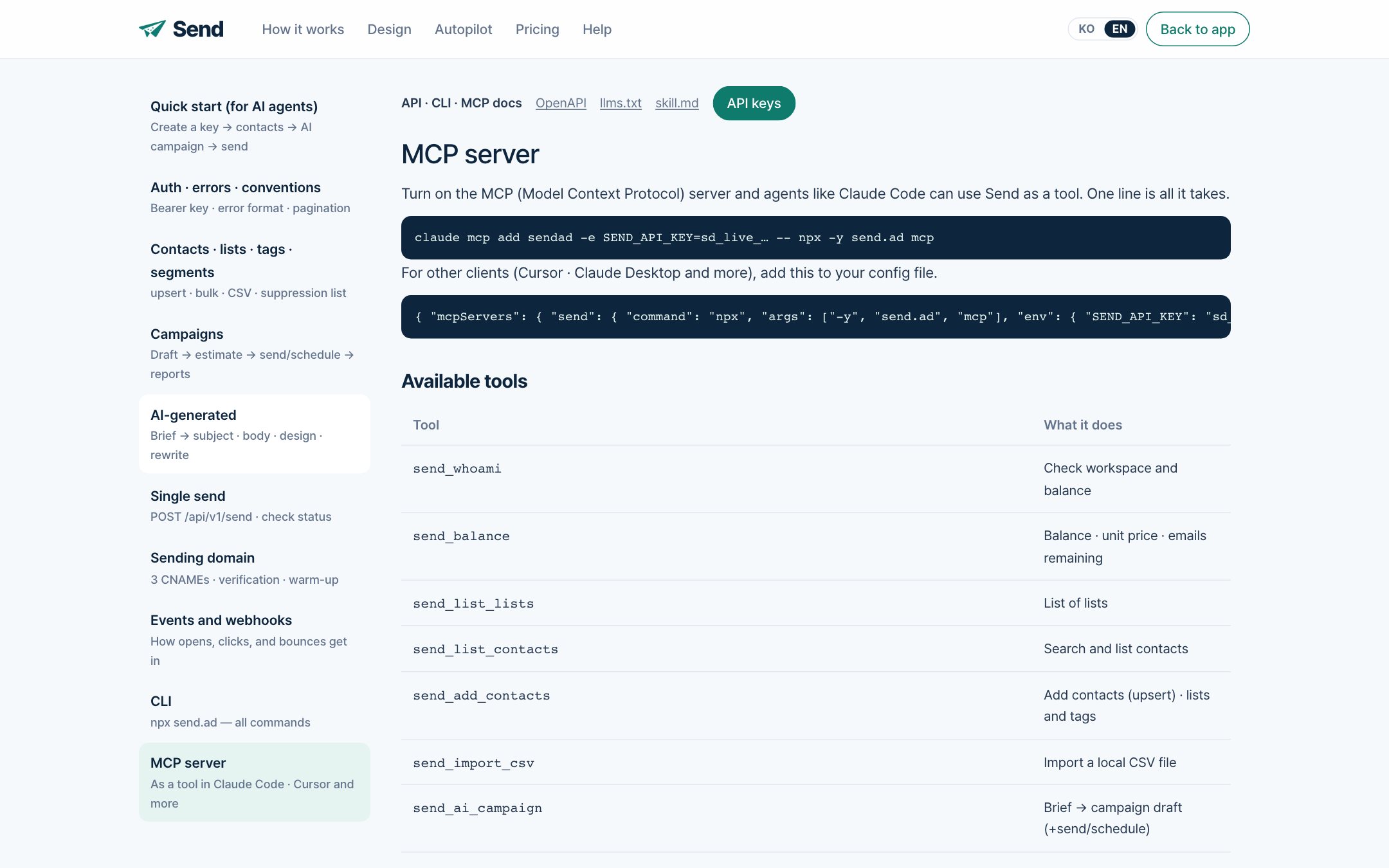Click the 'List of lists' description
The image size is (1389, 868).
pyautogui.click(x=1076, y=603)
